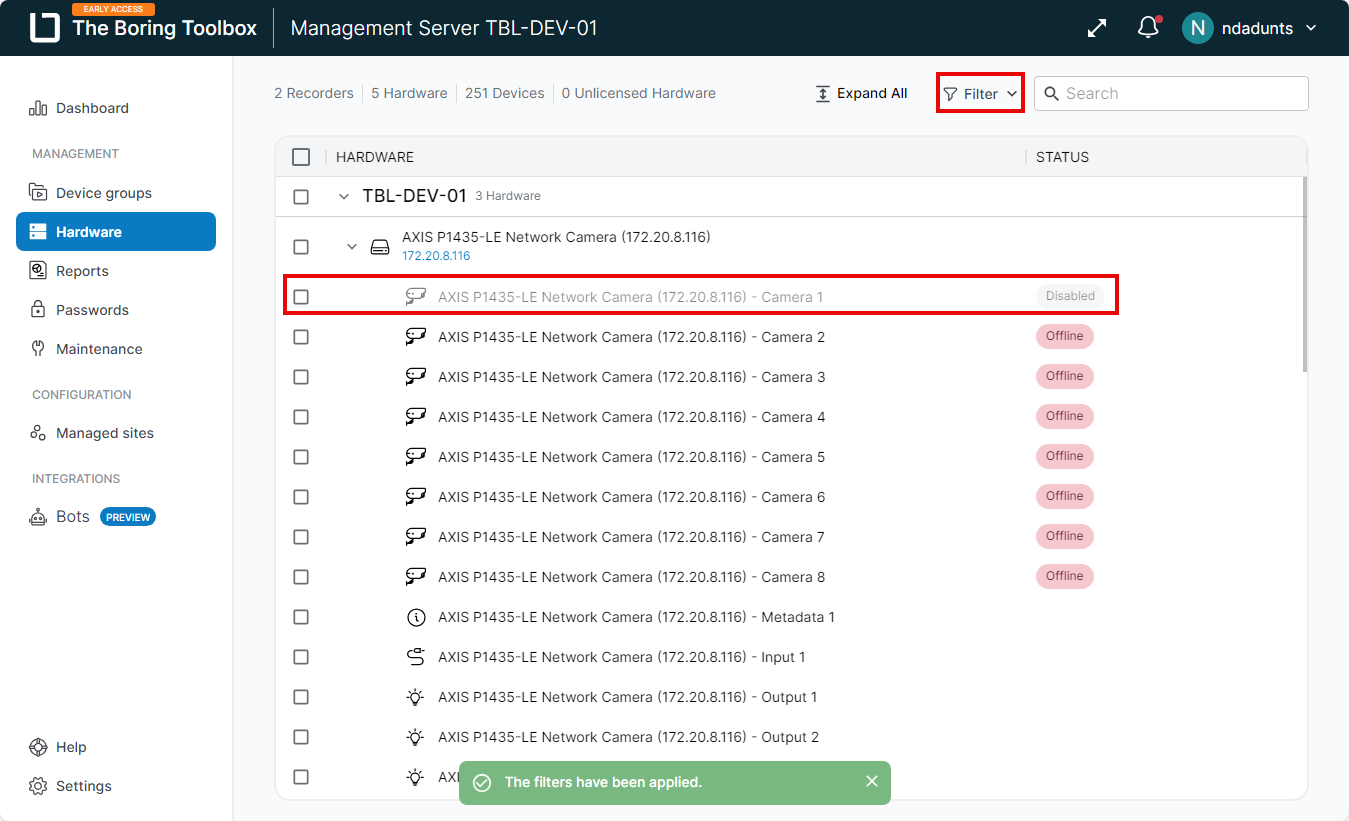Check the TBL-DEV-01 recorder checkbox
Image resolution: width=1349 pixels, height=821 pixels.
(301, 197)
